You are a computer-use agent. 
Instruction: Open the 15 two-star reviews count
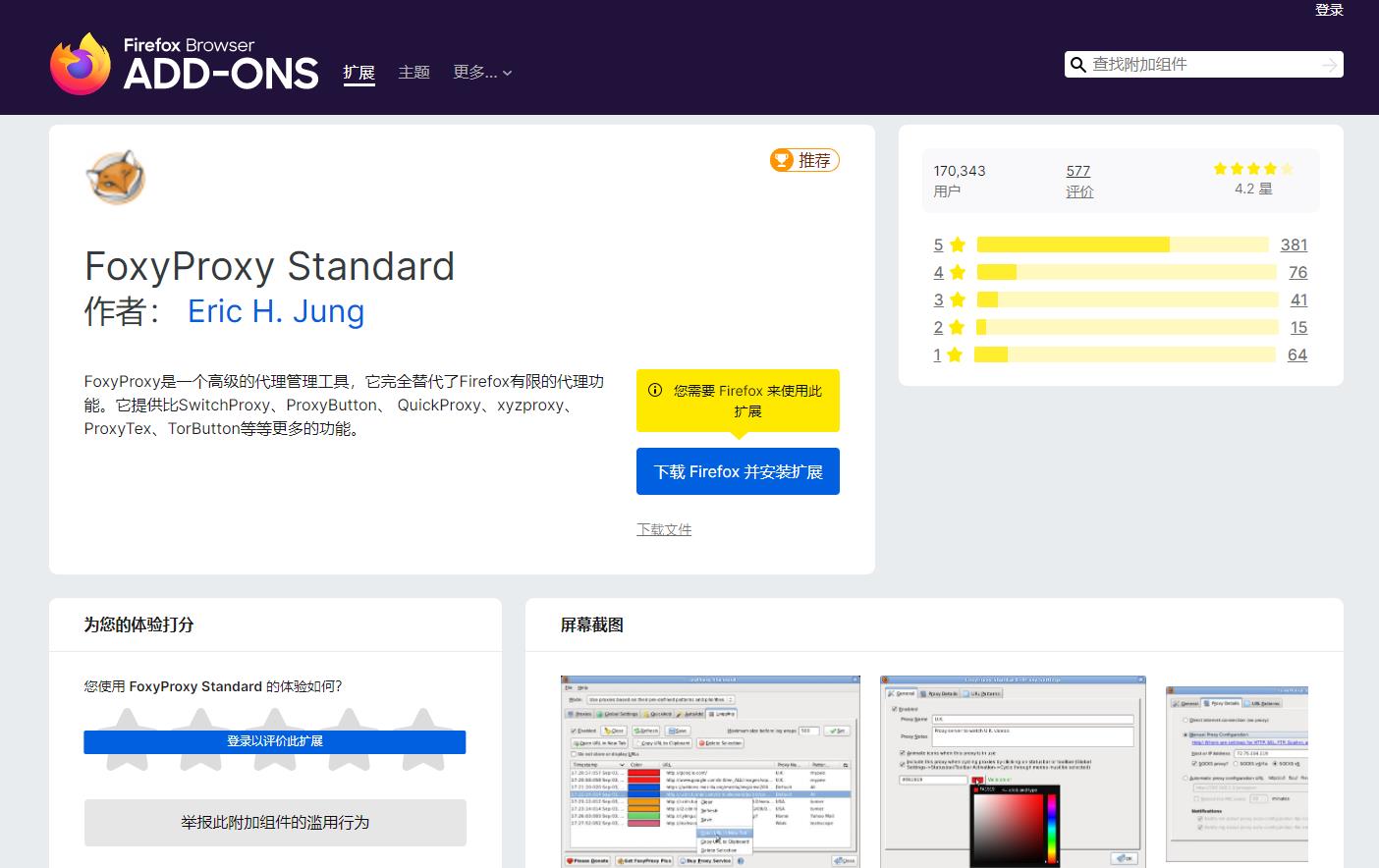(1298, 327)
